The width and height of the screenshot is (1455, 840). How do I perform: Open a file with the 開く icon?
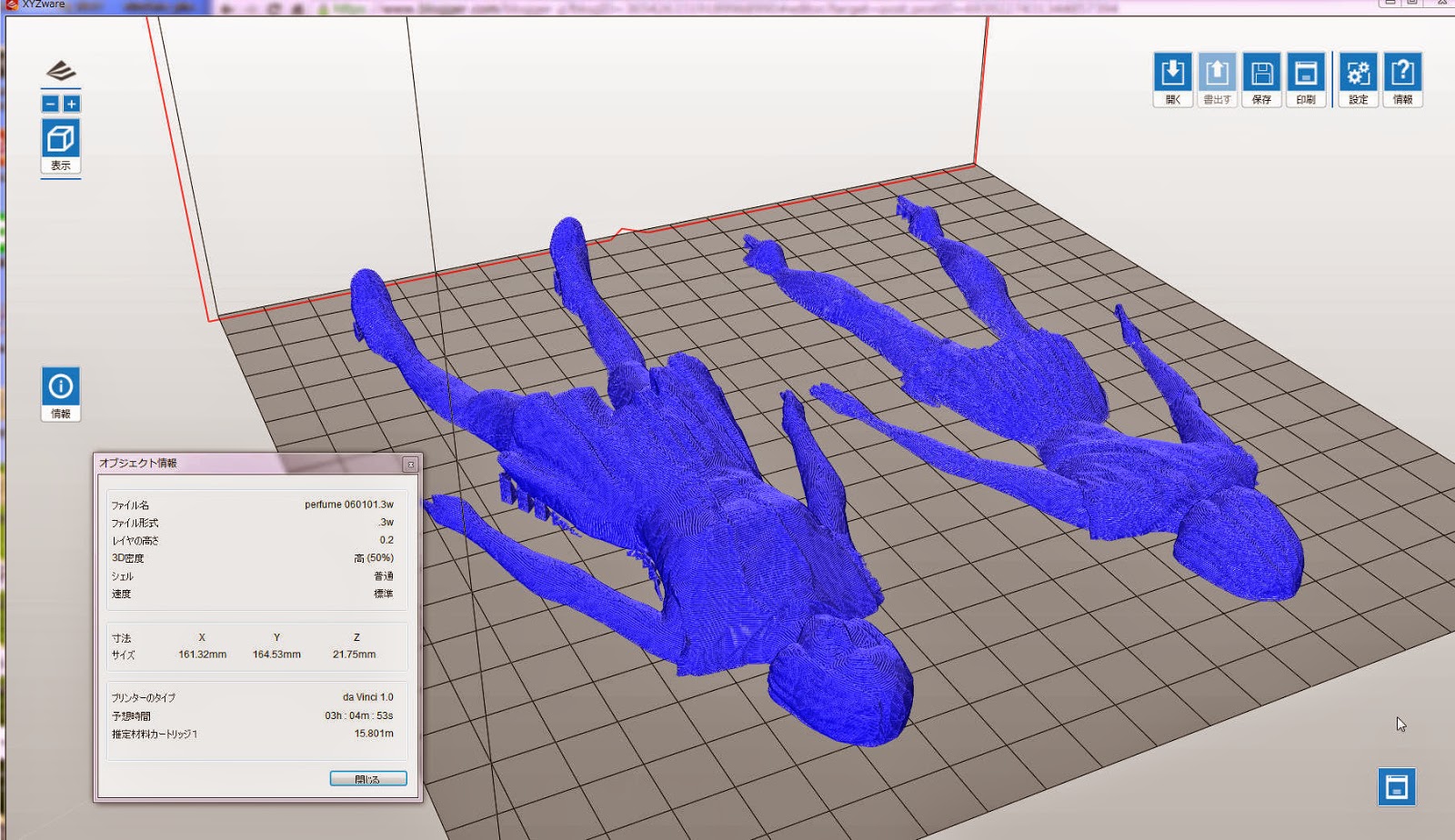(1173, 79)
